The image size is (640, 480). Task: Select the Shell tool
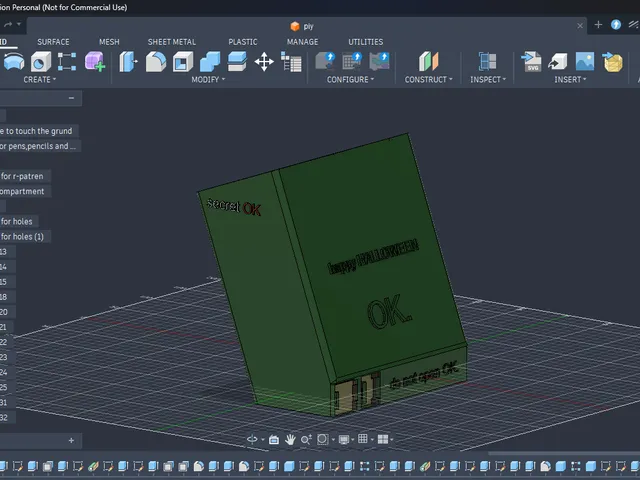[182, 62]
